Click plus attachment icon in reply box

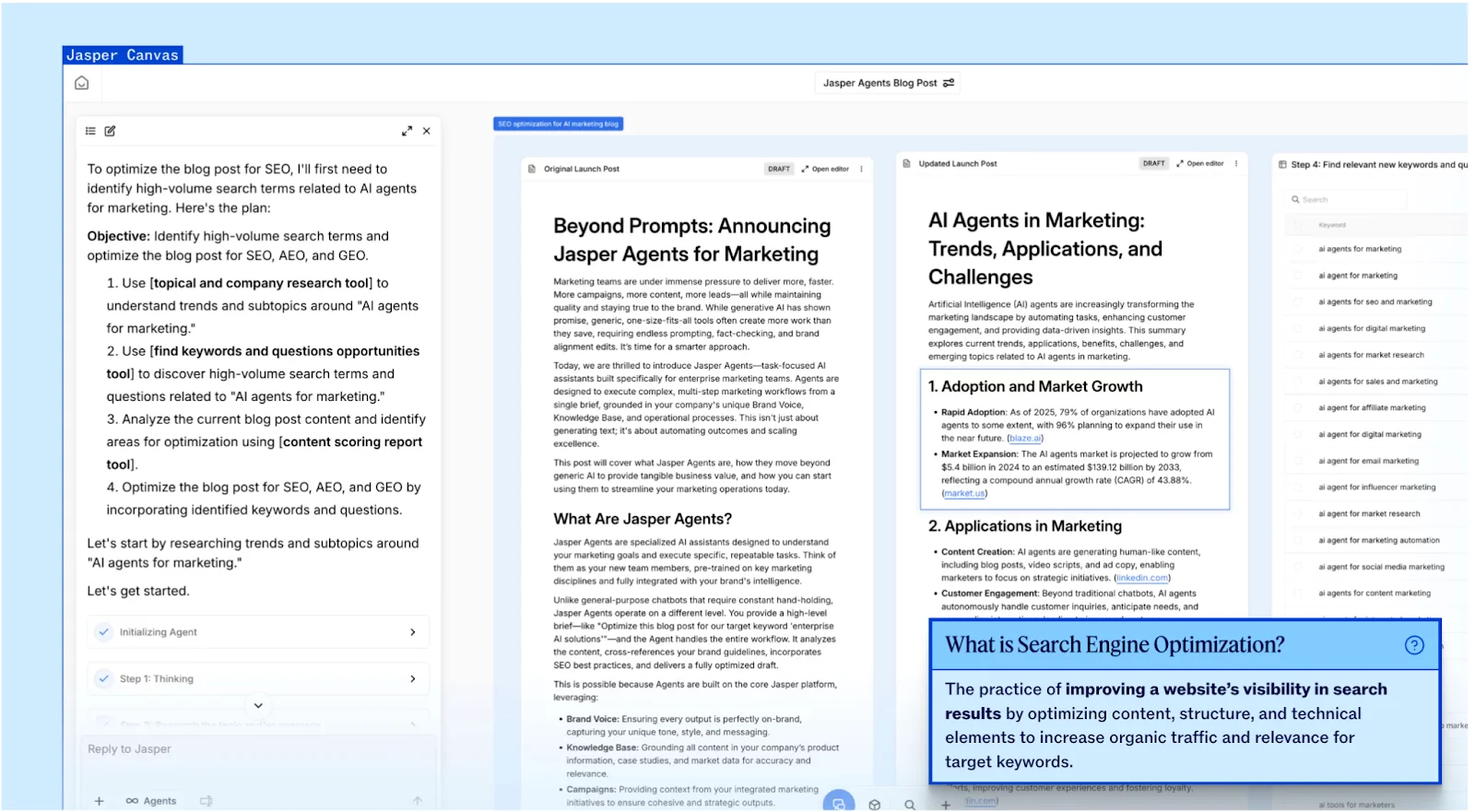tap(100, 801)
